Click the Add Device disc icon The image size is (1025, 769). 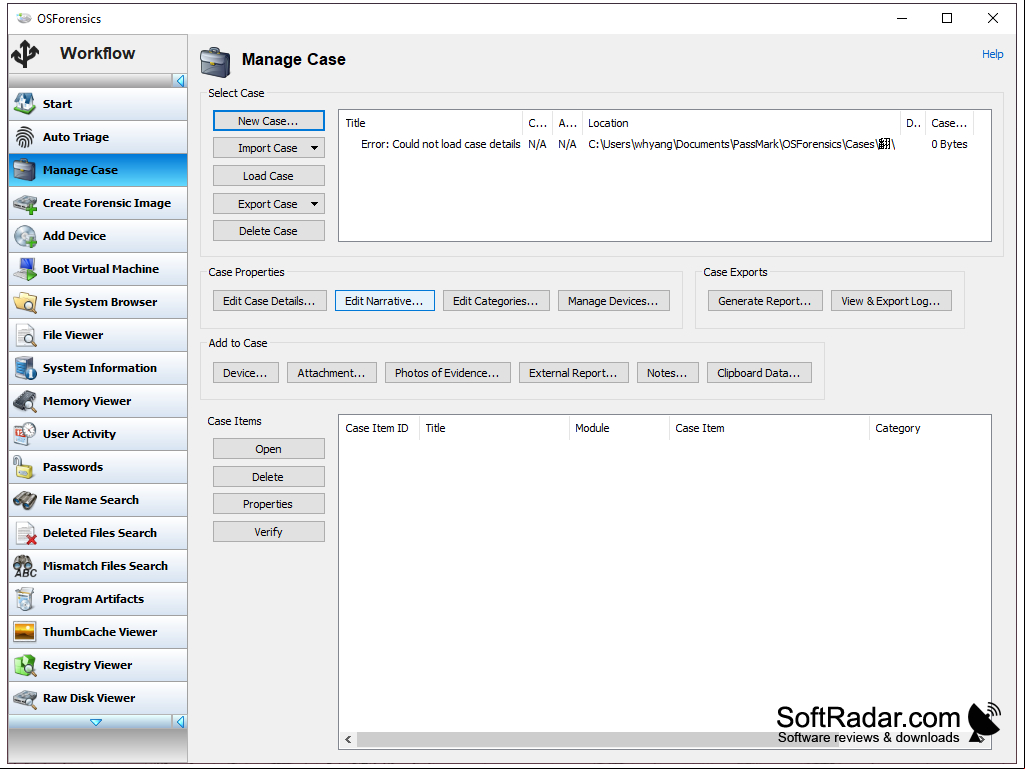click(25, 235)
